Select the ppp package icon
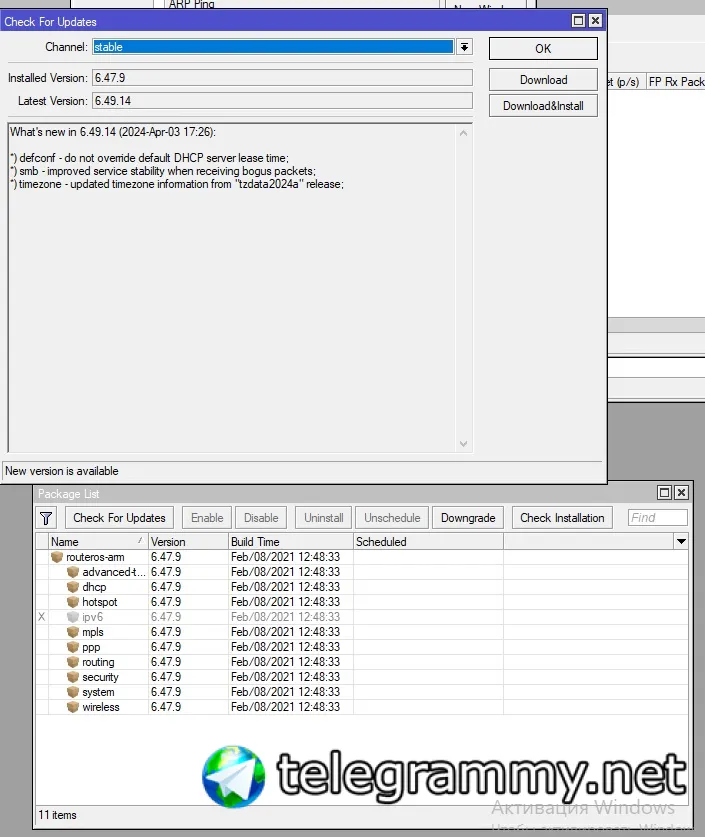Image resolution: width=705 pixels, height=837 pixels. tap(73, 647)
